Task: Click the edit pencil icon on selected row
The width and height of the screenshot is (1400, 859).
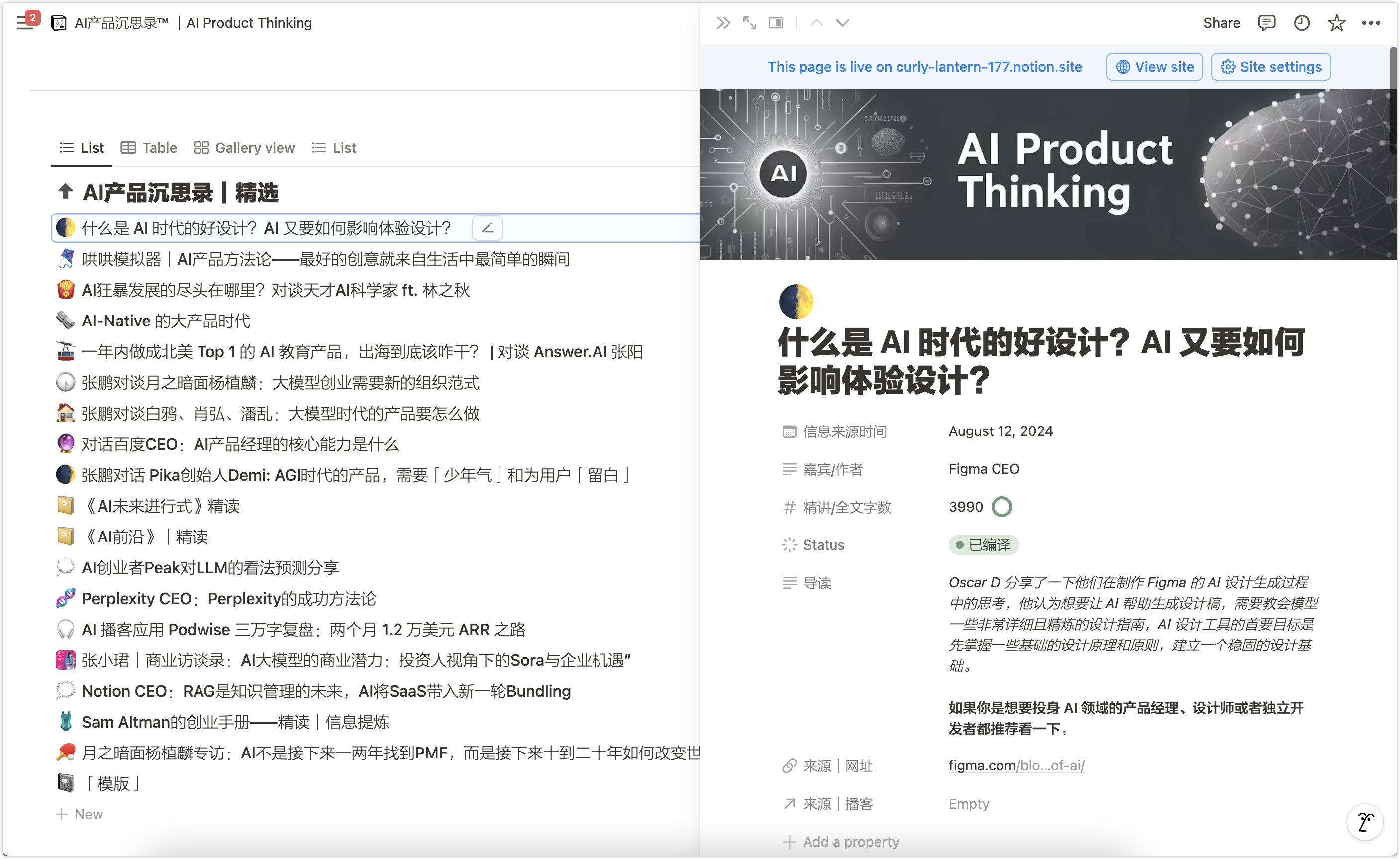Action: [x=487, y=228]
